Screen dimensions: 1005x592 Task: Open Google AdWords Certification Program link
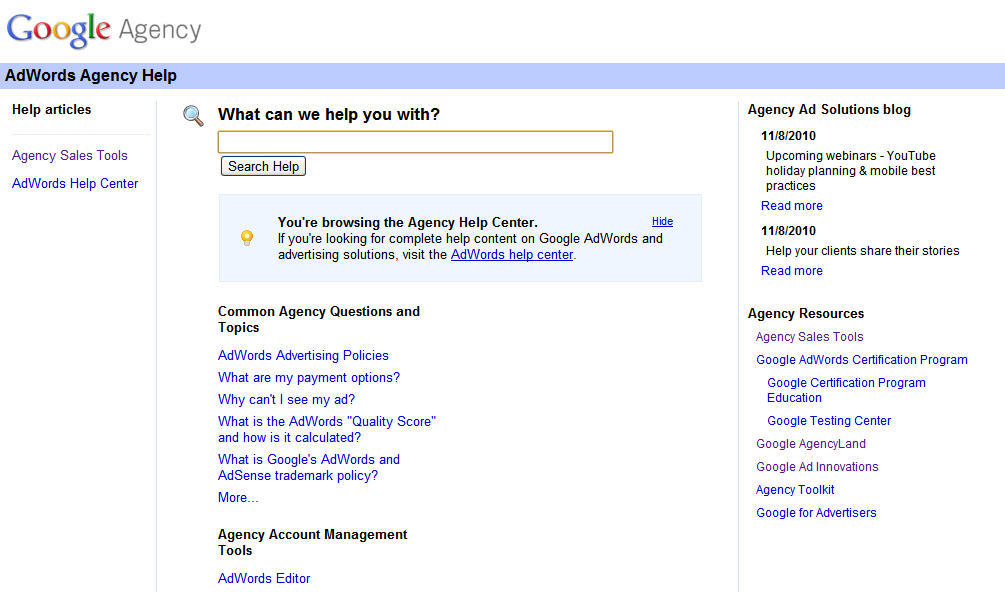861,360
